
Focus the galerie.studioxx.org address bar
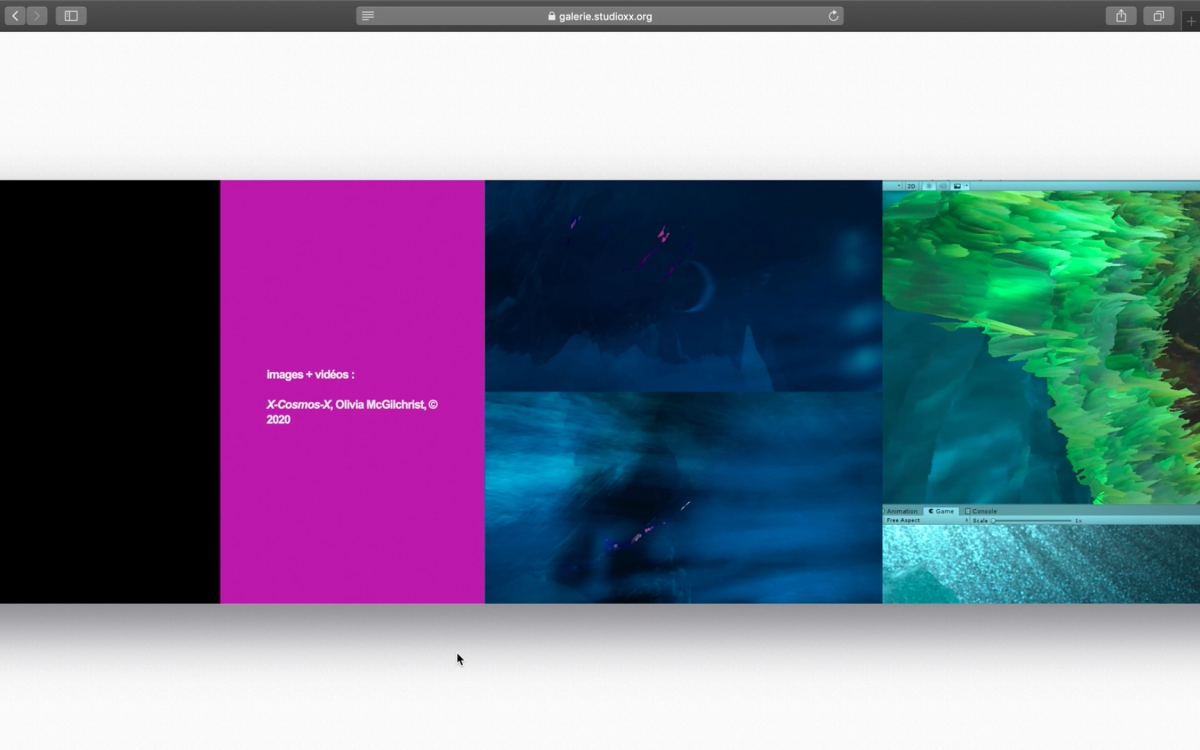pos(600,16)
